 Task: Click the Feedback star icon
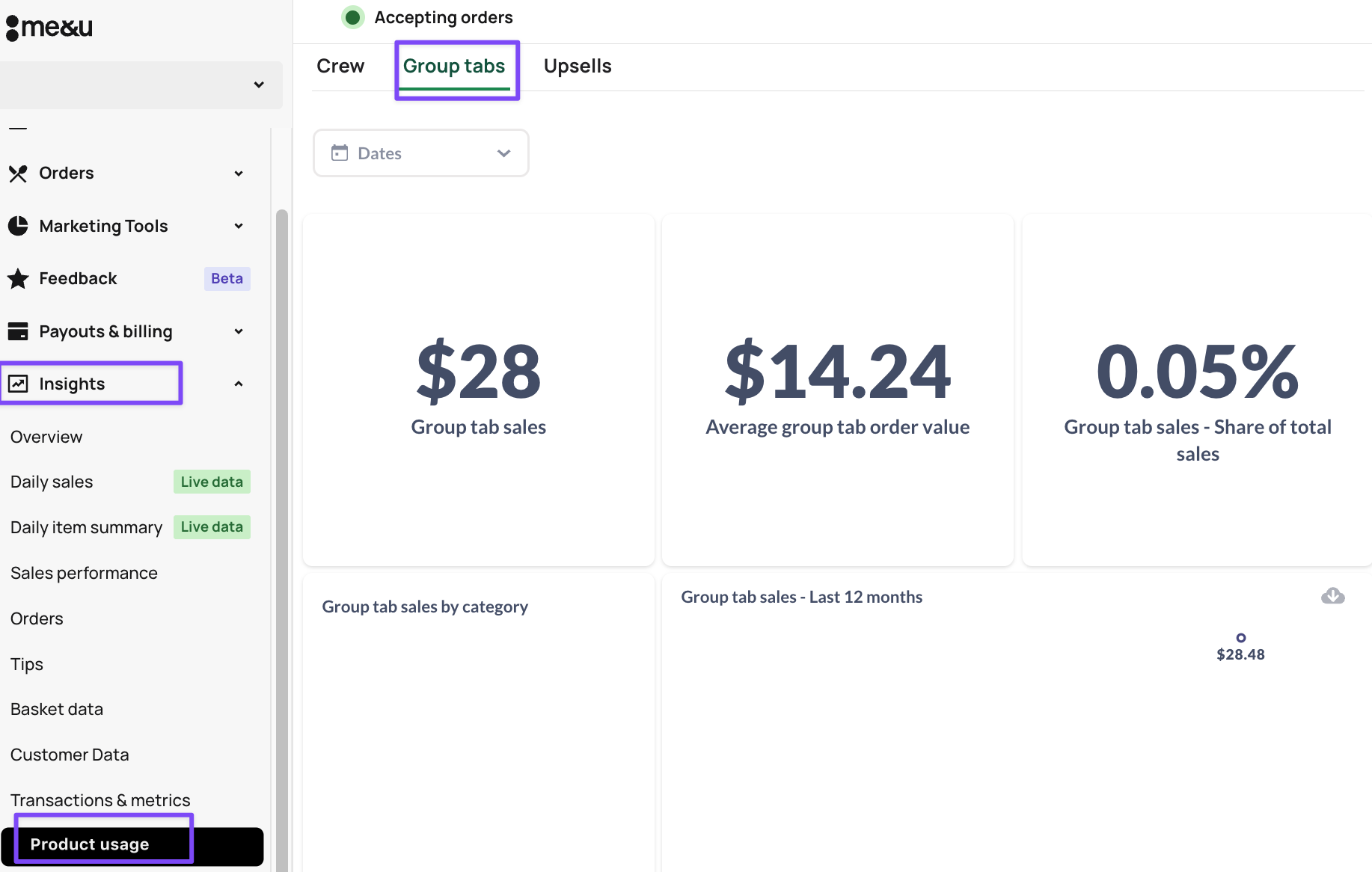click(x=18, y=279)
